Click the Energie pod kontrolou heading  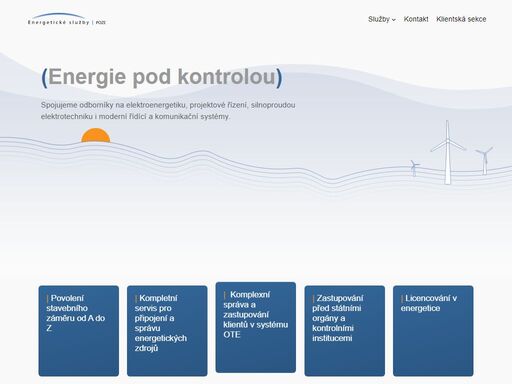pyautogui.click(x=162, y=77)
